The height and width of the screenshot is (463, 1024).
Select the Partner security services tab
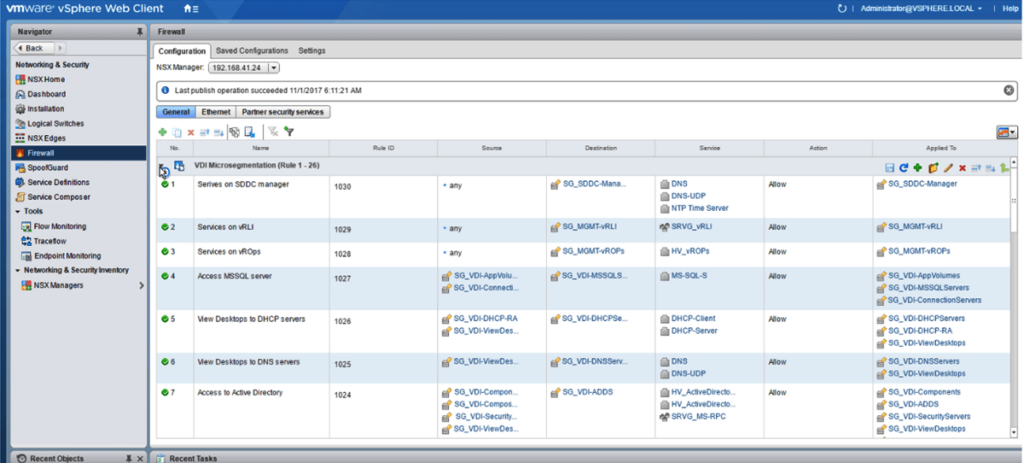(x=283, y=112)
